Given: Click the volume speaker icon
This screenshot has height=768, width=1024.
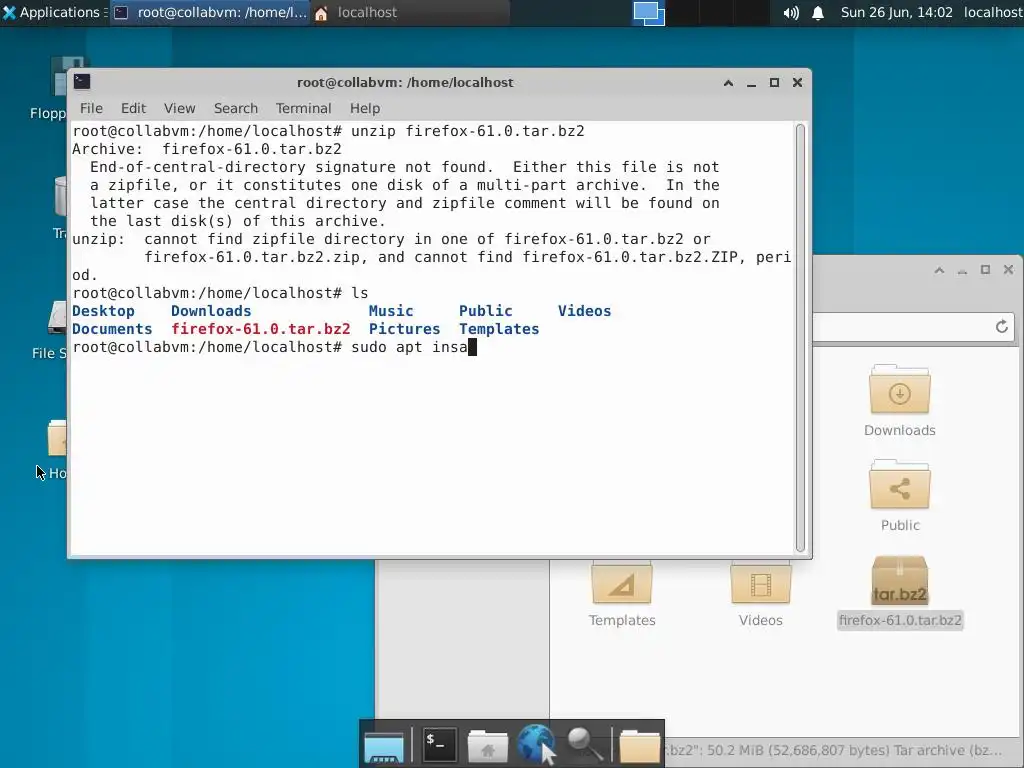Looking at the screenshot, I should [x=791, y=12].
